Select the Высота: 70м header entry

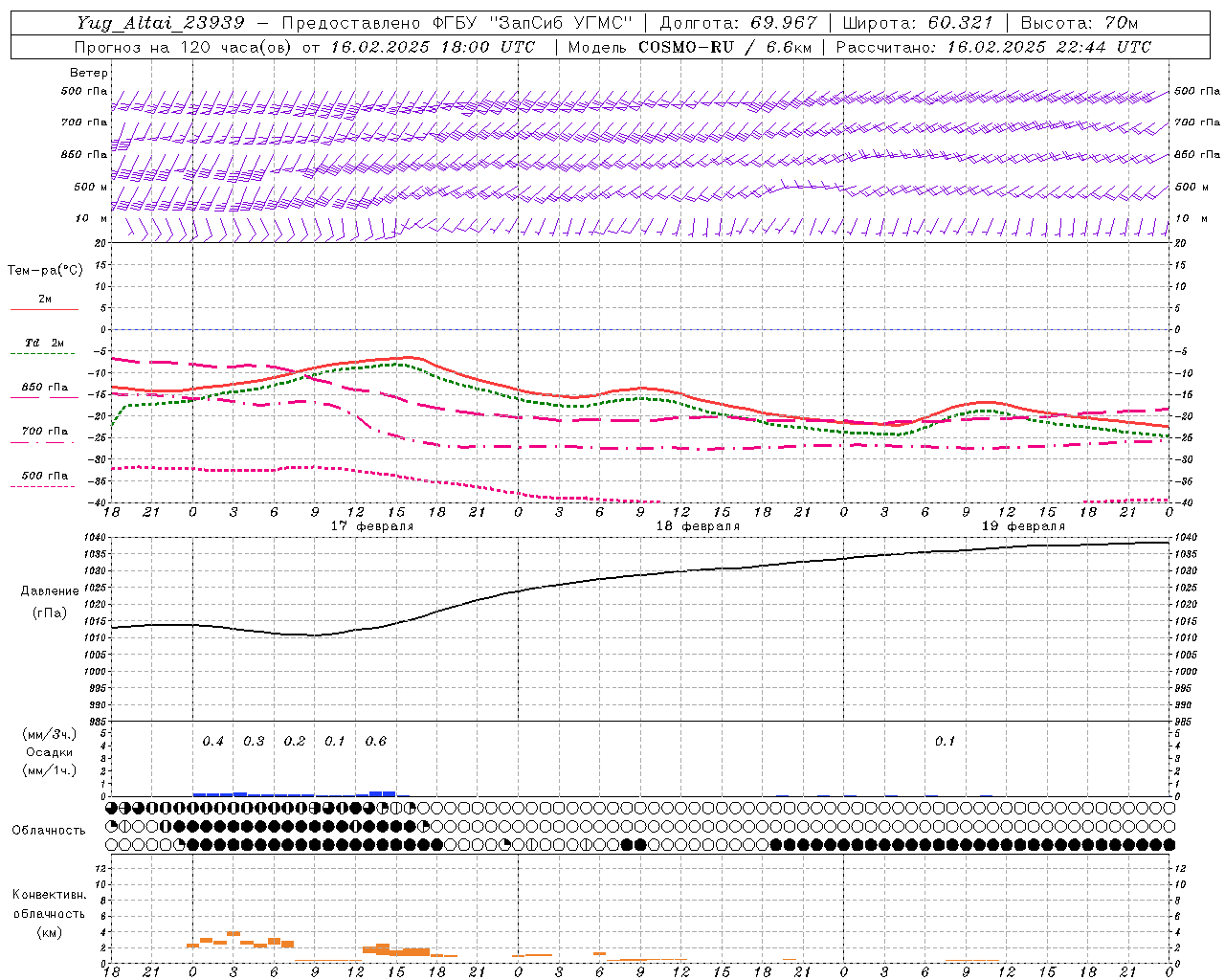pos(1080,23)
